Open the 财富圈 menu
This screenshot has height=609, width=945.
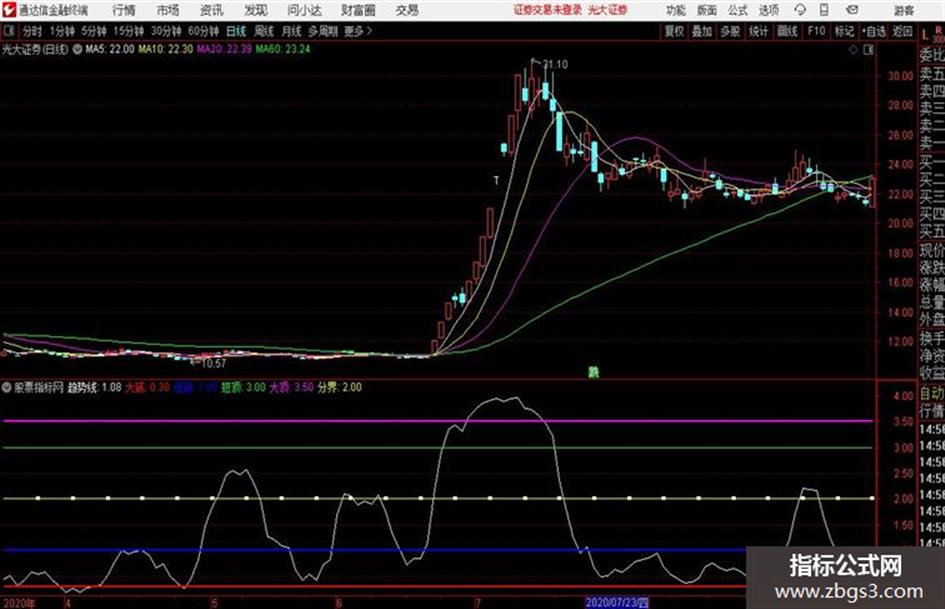358,10
